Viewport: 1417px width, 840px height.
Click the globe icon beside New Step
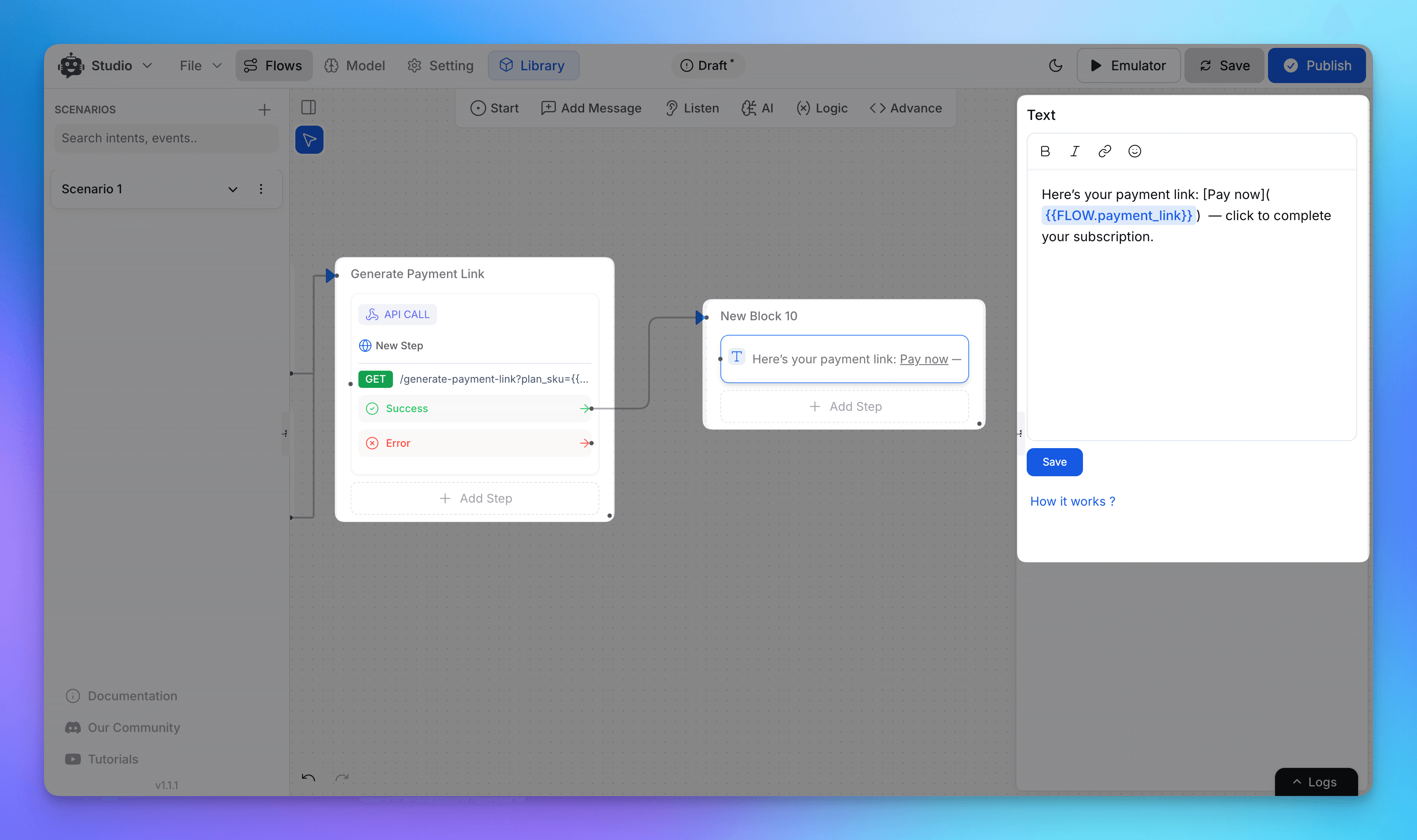pyautogui.click(x=365, y=345)
